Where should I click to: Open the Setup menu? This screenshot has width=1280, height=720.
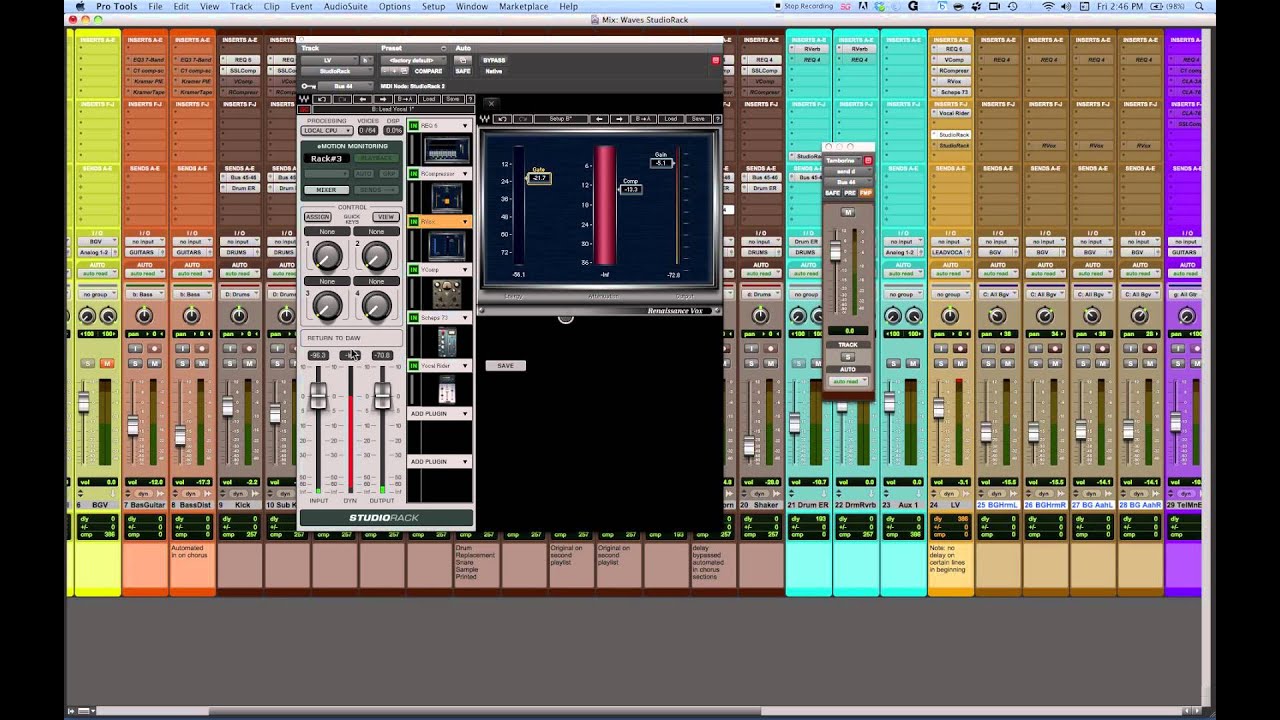click(433, 6)
